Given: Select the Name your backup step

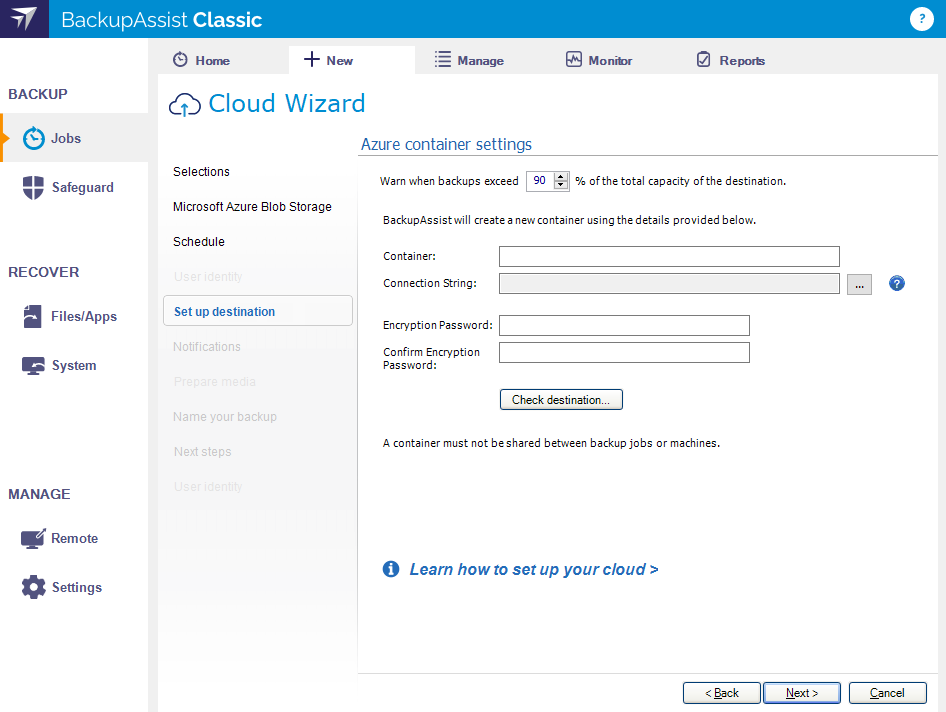Looking at the screenshot, I should point(225,416).
